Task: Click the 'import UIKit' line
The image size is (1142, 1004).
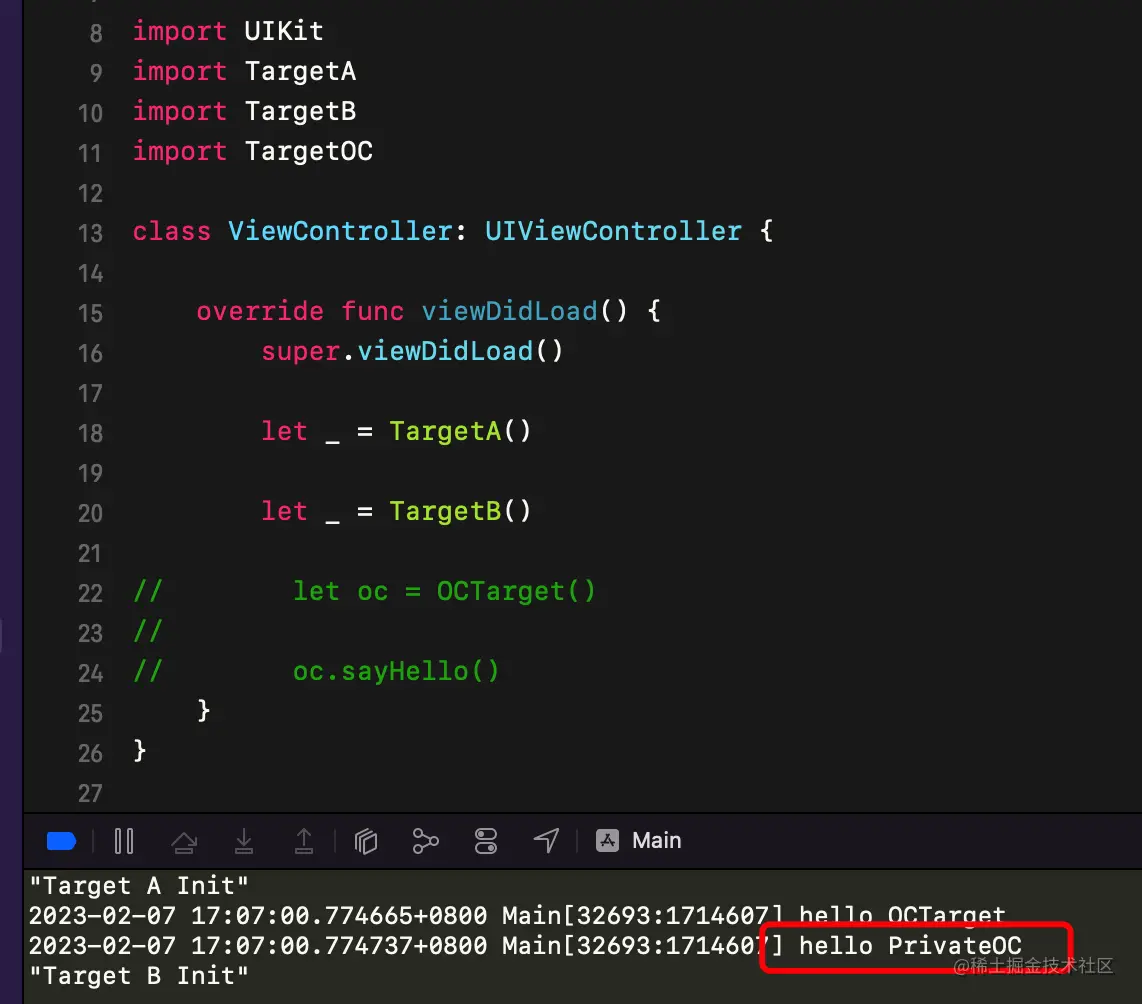Action: point(228,31)
